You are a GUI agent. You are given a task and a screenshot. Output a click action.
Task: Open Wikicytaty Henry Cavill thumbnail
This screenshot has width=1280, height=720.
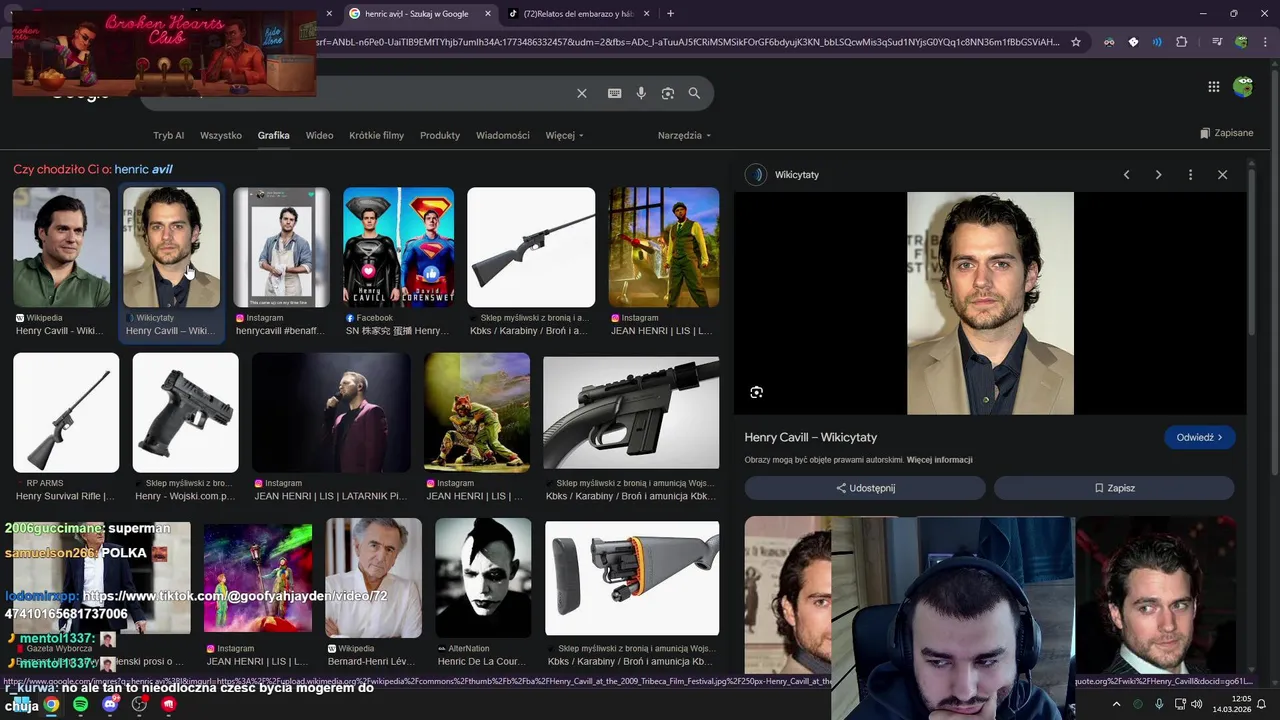tap(171, 247)
